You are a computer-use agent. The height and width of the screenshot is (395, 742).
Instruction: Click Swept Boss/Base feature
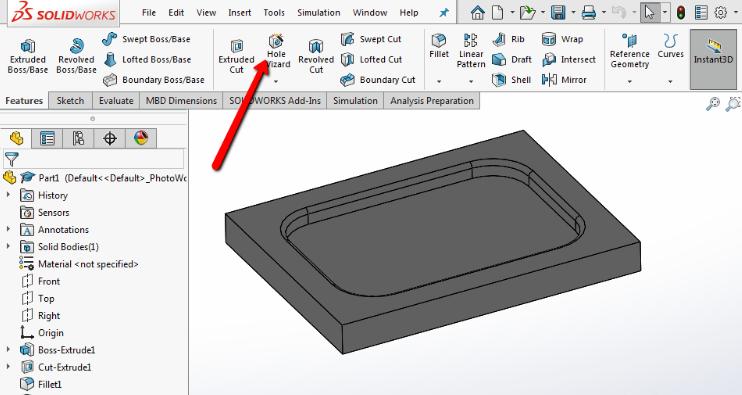click(x=146, y=39)
